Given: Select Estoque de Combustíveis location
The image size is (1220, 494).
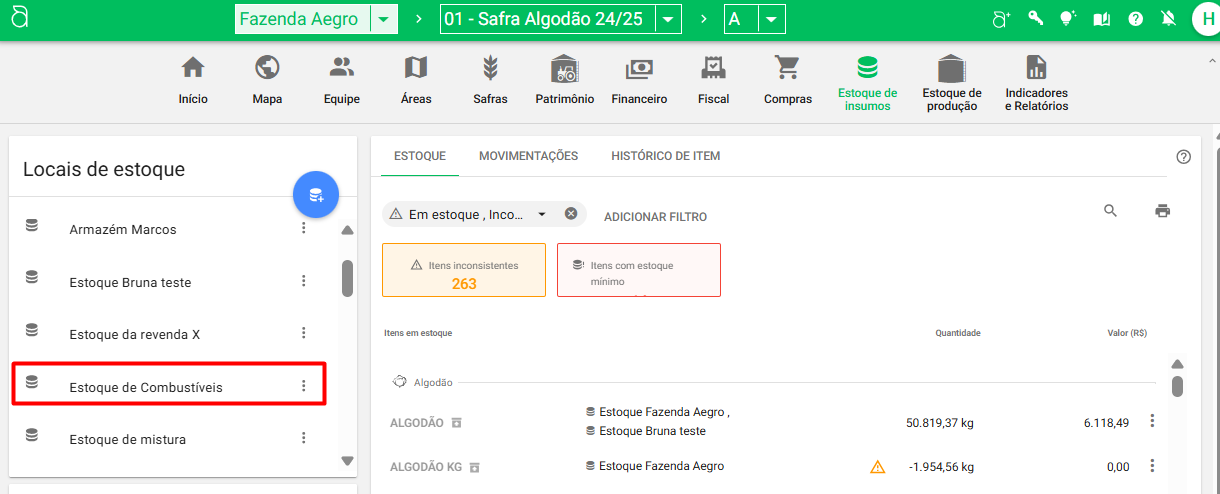Looking at the screenshot, I should [x=146, y=387].
